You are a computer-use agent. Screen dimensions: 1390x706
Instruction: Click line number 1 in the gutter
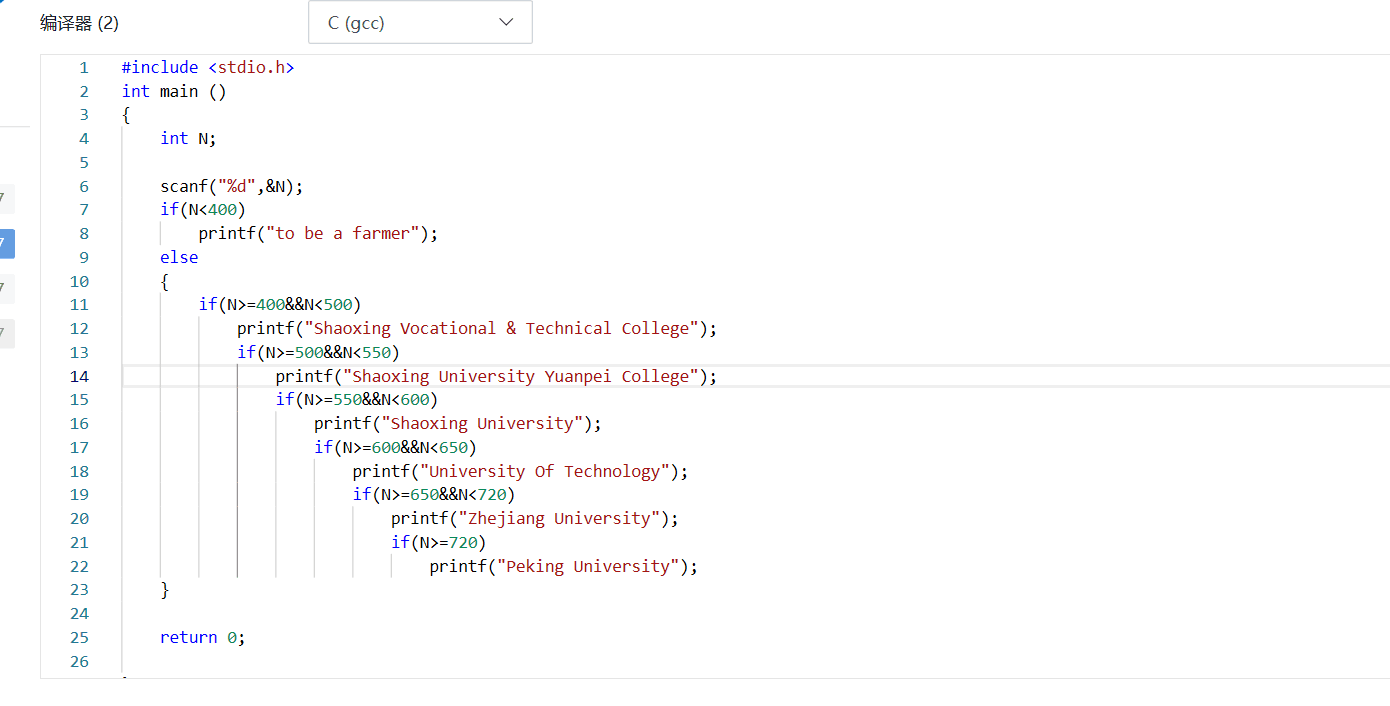click(84, 67)
